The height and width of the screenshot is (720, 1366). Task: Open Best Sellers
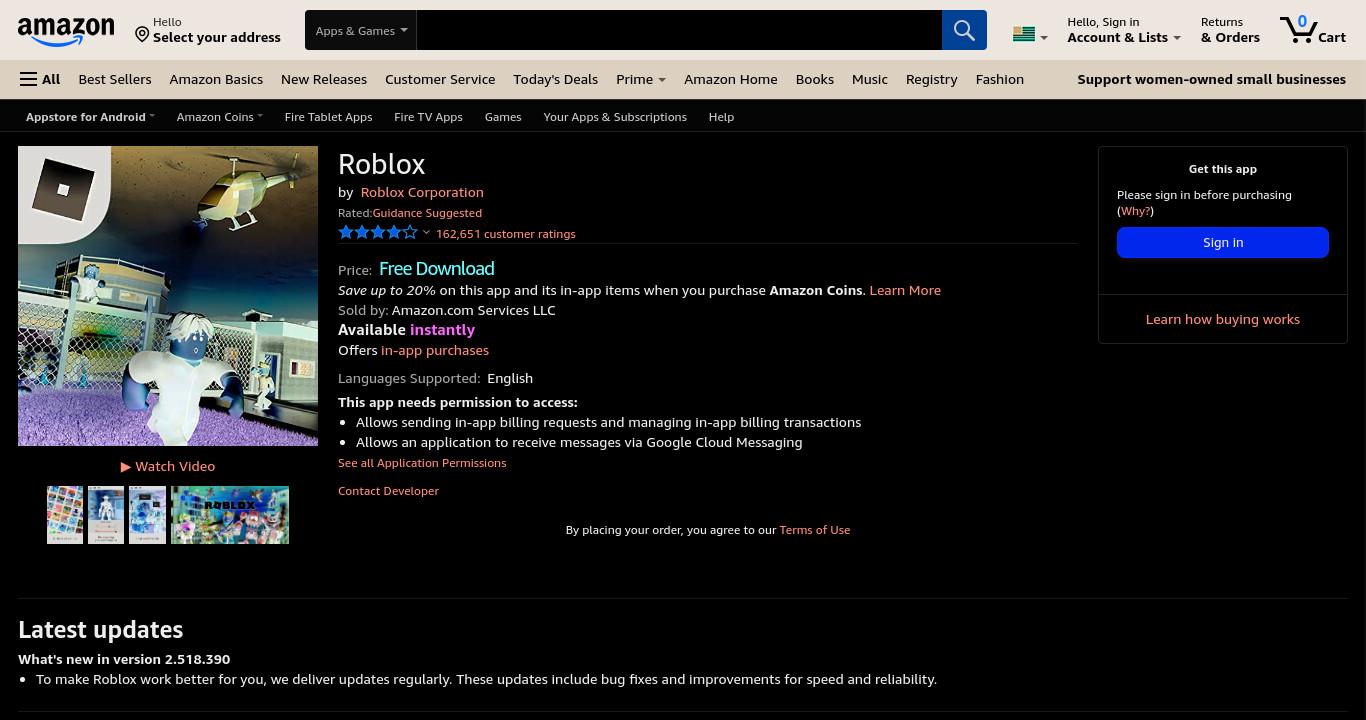115,79
